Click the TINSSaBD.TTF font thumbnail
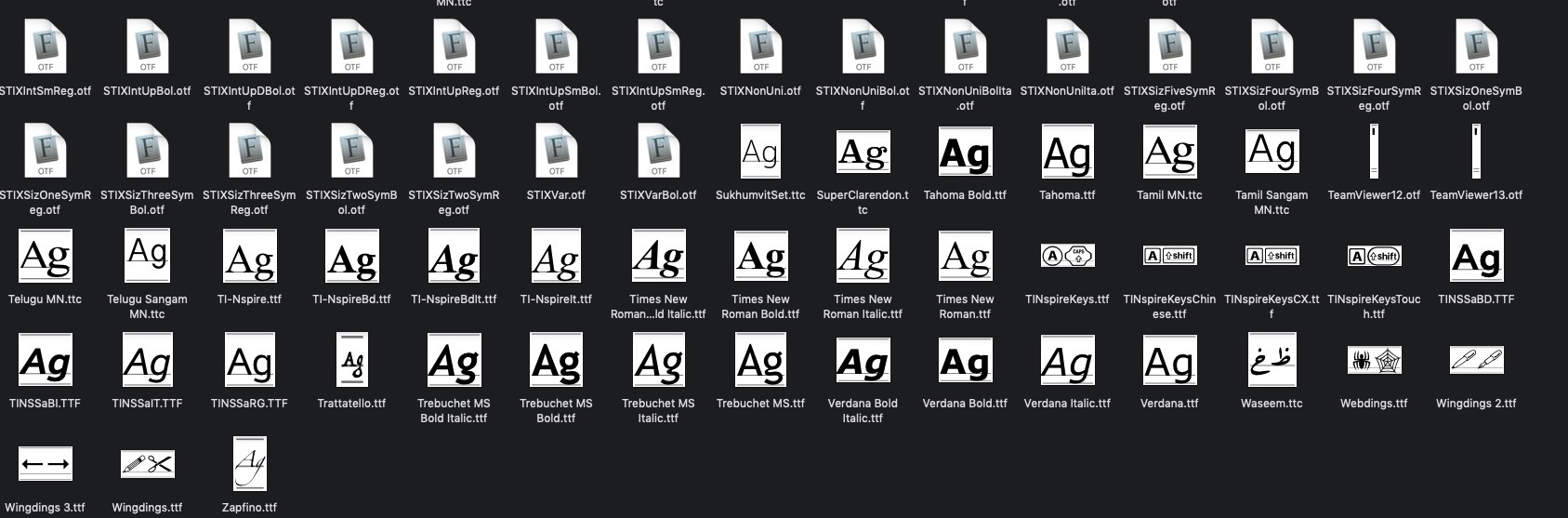 pyautogui.click(x=1476, y=256)
